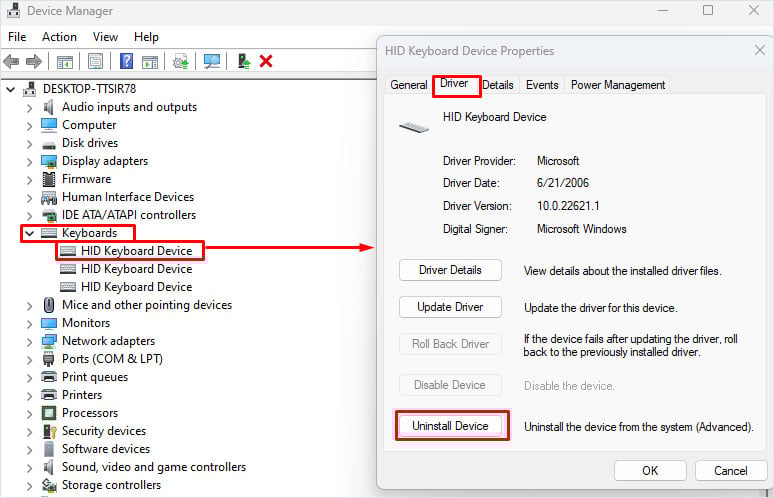Open the File menu
The width and height of the screenshot is (774, 498).
click(17, 37)
